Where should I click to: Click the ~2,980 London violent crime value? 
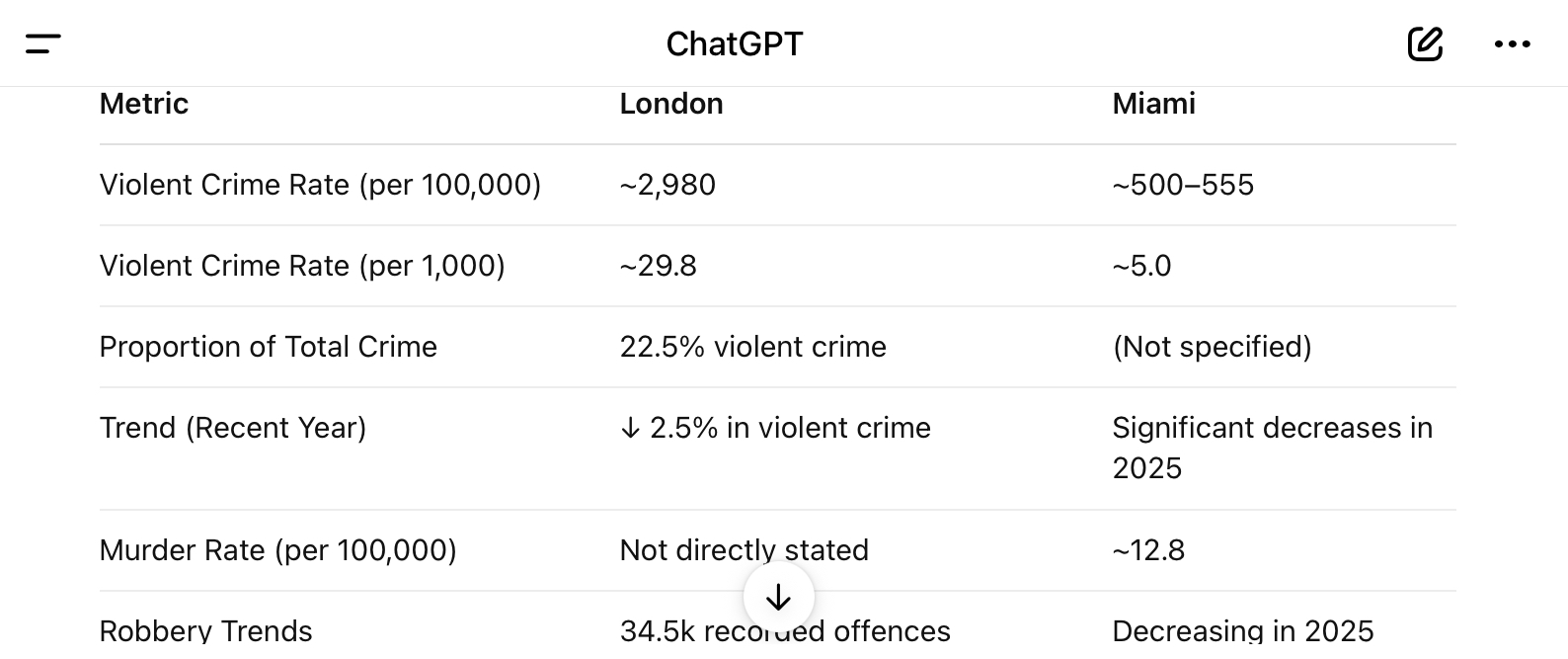pos(667,185)
